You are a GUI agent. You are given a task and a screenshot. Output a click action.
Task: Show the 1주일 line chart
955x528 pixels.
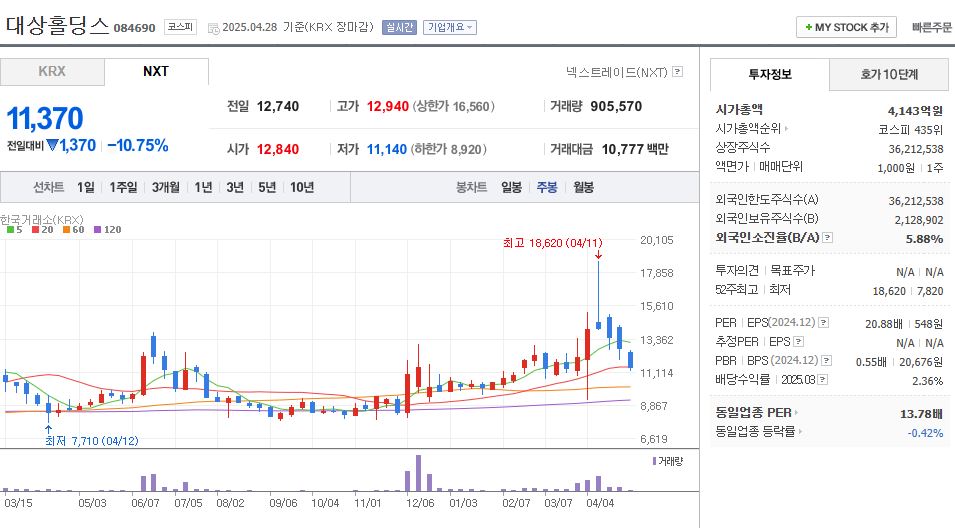click(x=123, y=188)
